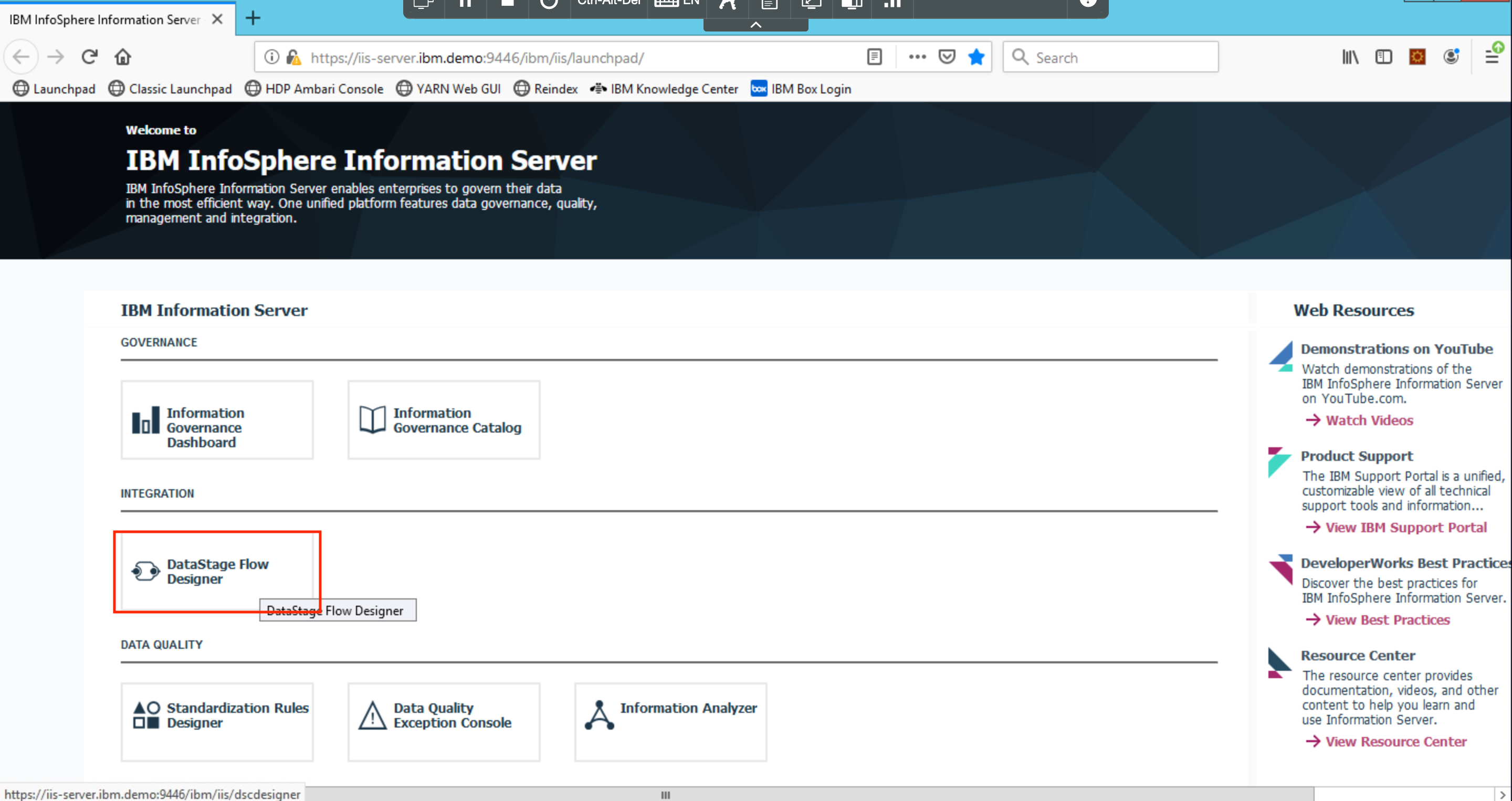
Task: Go to the browser home page
Action: pos(123,57)
